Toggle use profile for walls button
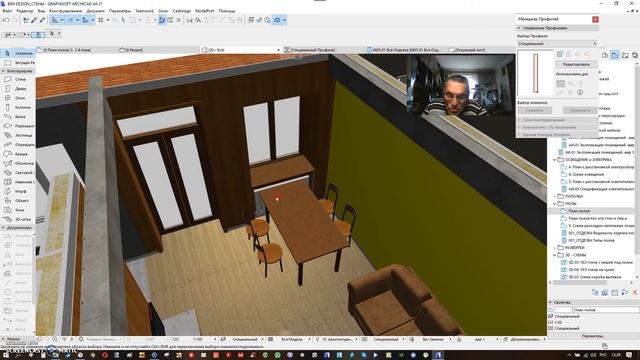Image resolution: width=640 pixels, height=360 pixels. click(x=561, y=83)
